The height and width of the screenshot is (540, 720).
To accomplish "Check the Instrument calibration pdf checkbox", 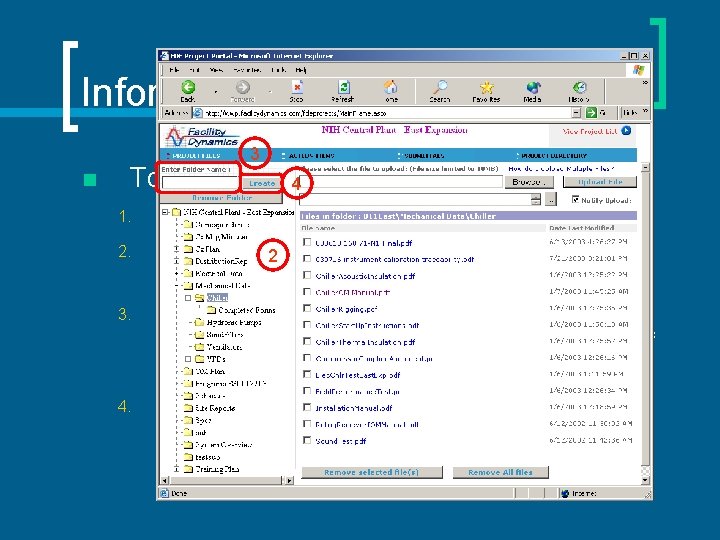I will point(307,259).
